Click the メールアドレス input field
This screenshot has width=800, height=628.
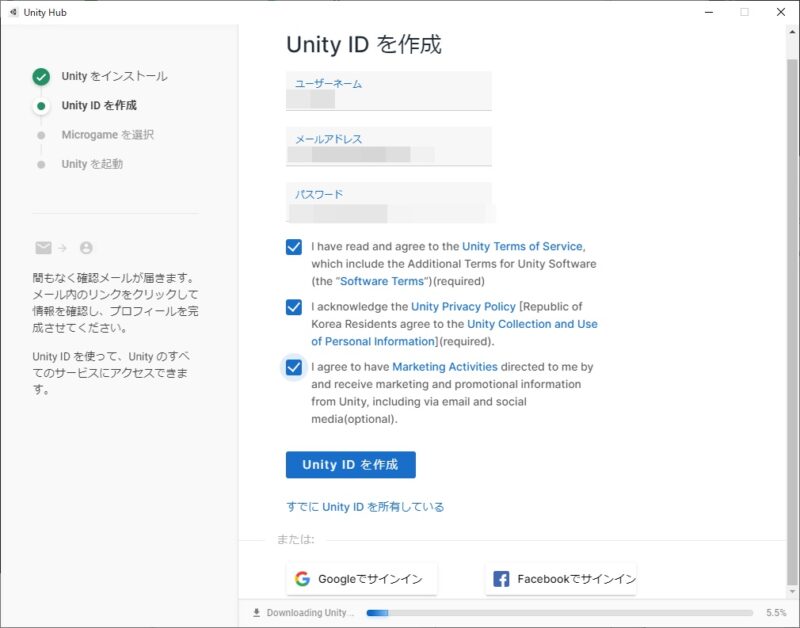(x=389, y=146)
